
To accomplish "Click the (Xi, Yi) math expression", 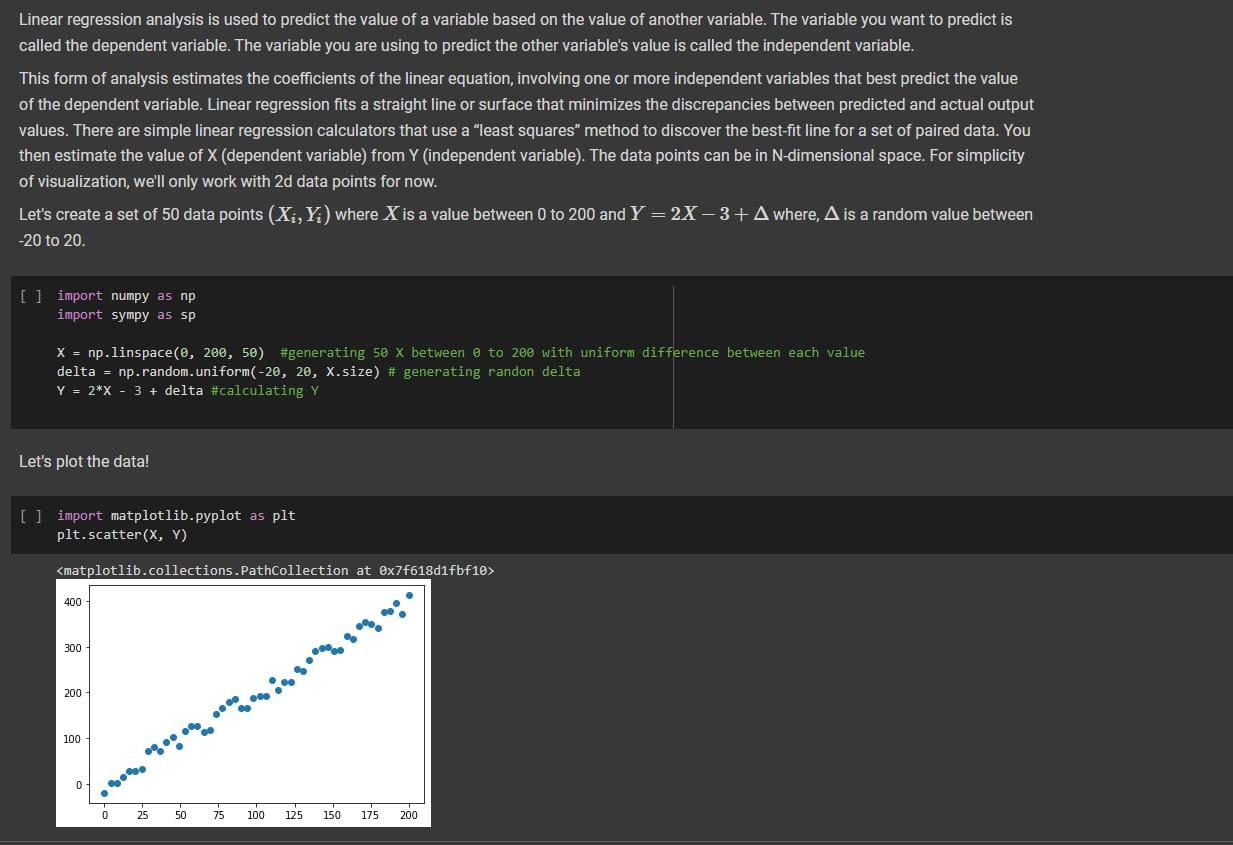I will point(298,215).
